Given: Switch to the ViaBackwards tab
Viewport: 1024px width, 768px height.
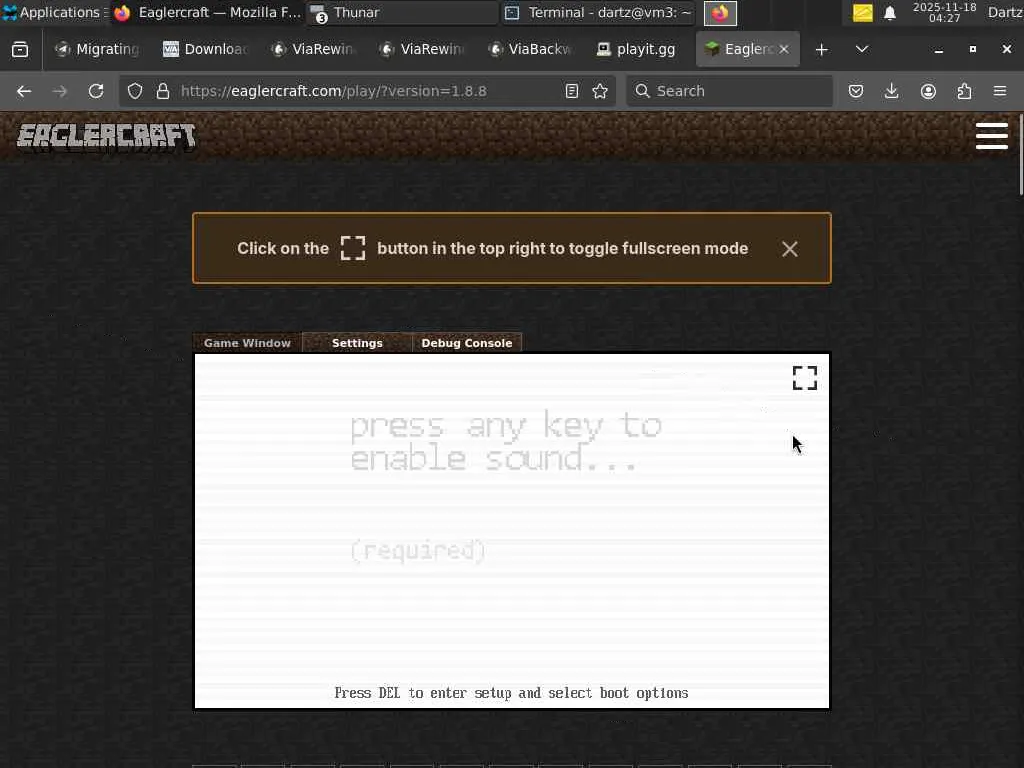Looking at the screenshot, I should click(530, 49).
